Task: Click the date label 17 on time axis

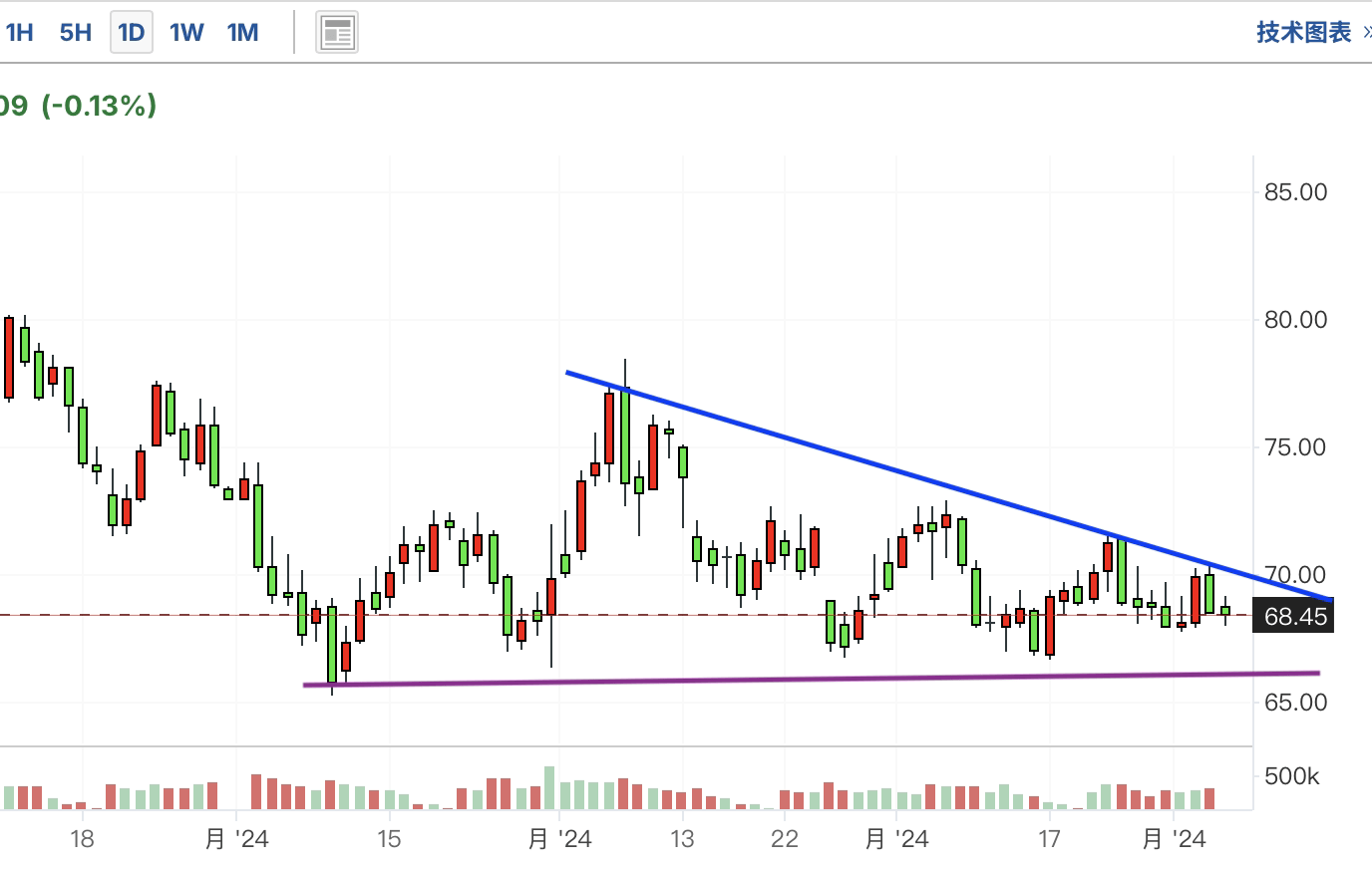Action: pyautogui.click(x=1049, y=839)
